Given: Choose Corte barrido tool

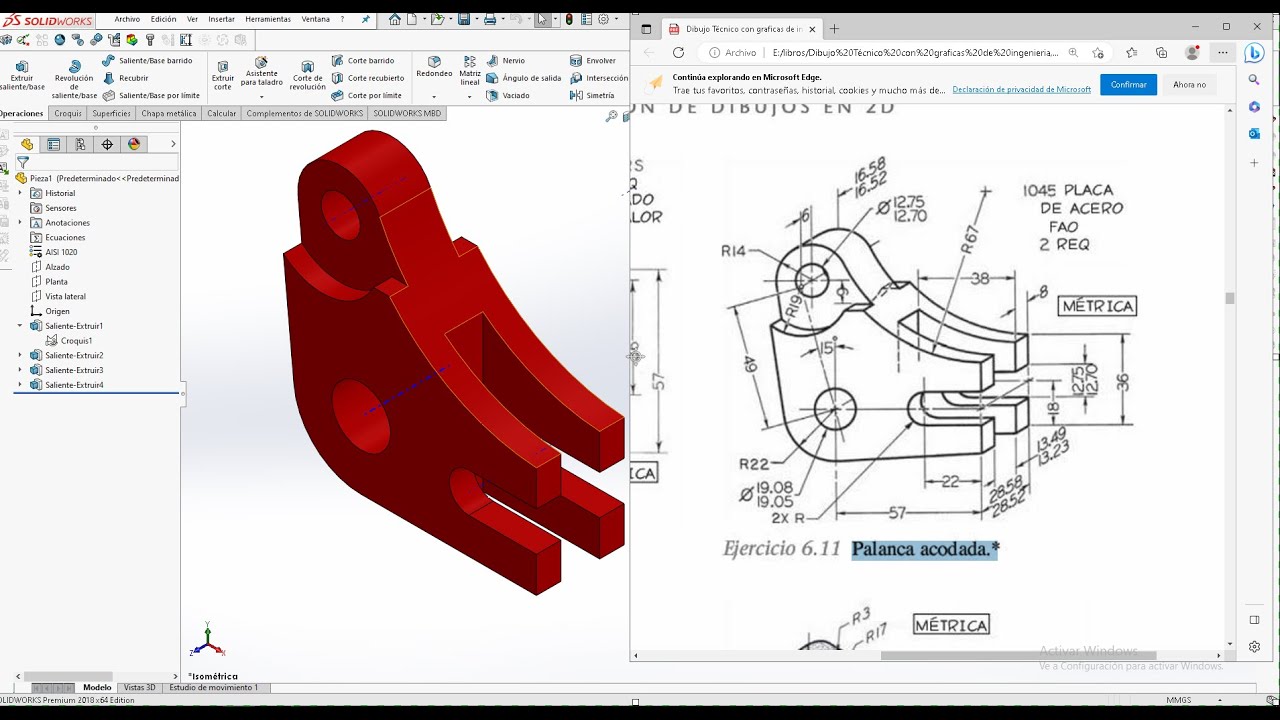Looking at the screenshot, I should [x=363, y=60].
